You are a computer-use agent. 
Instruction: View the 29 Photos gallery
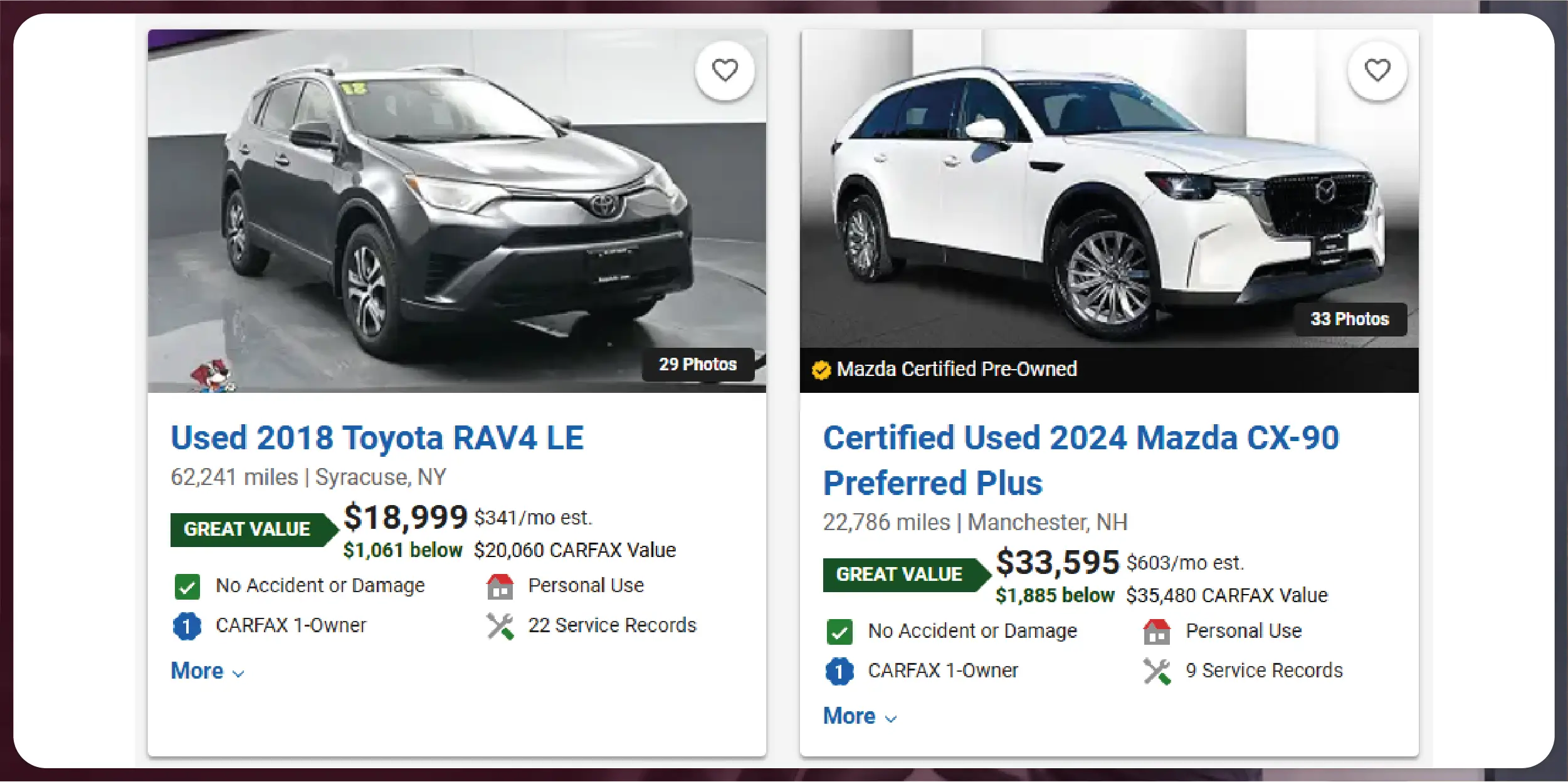coord(697,364)
